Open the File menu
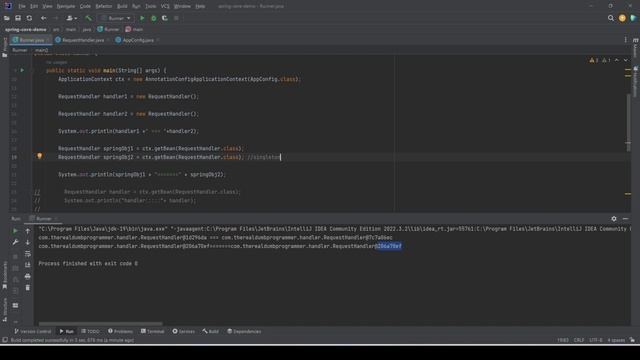This screenshot has width=640, height=360. tap(22, 6)
